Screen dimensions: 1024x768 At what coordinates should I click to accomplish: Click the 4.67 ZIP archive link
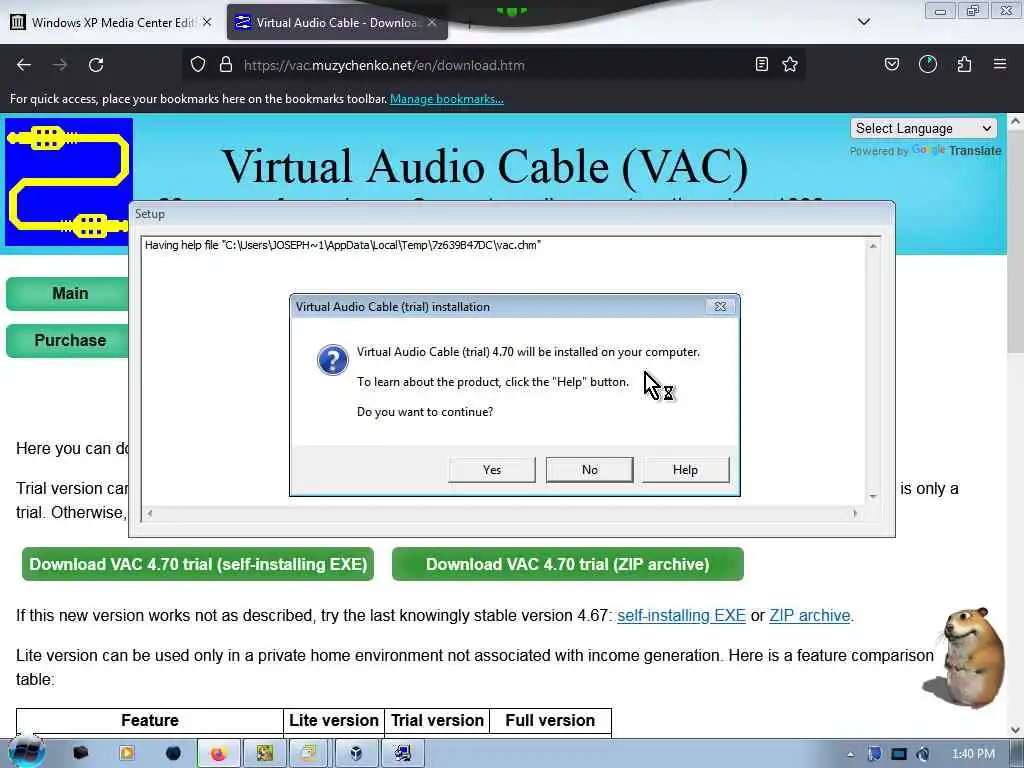[810, 616]
